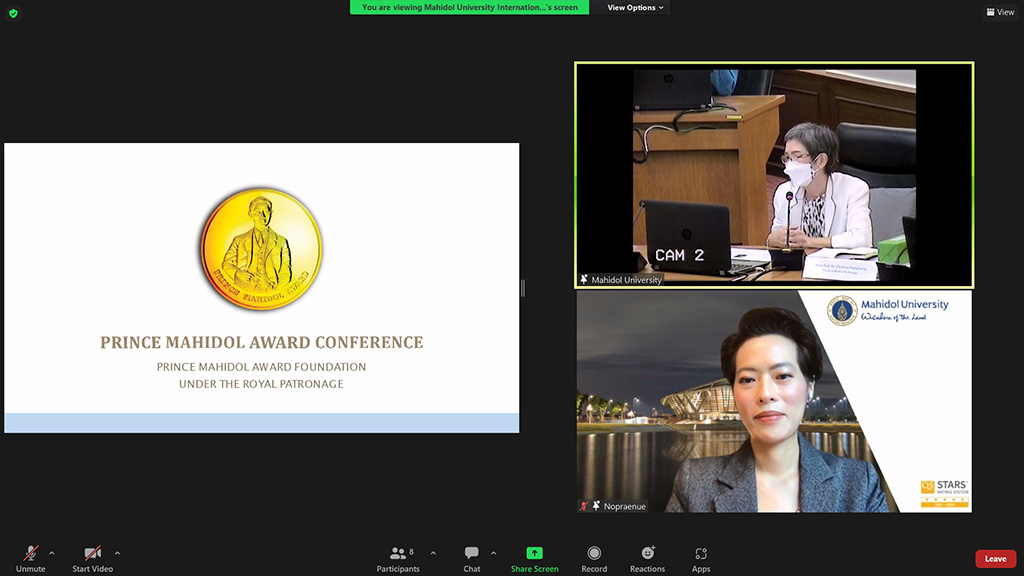Open the Apps panel
Image resolution: width=1024 pixels, height=576 pixels.
[701, 554]
